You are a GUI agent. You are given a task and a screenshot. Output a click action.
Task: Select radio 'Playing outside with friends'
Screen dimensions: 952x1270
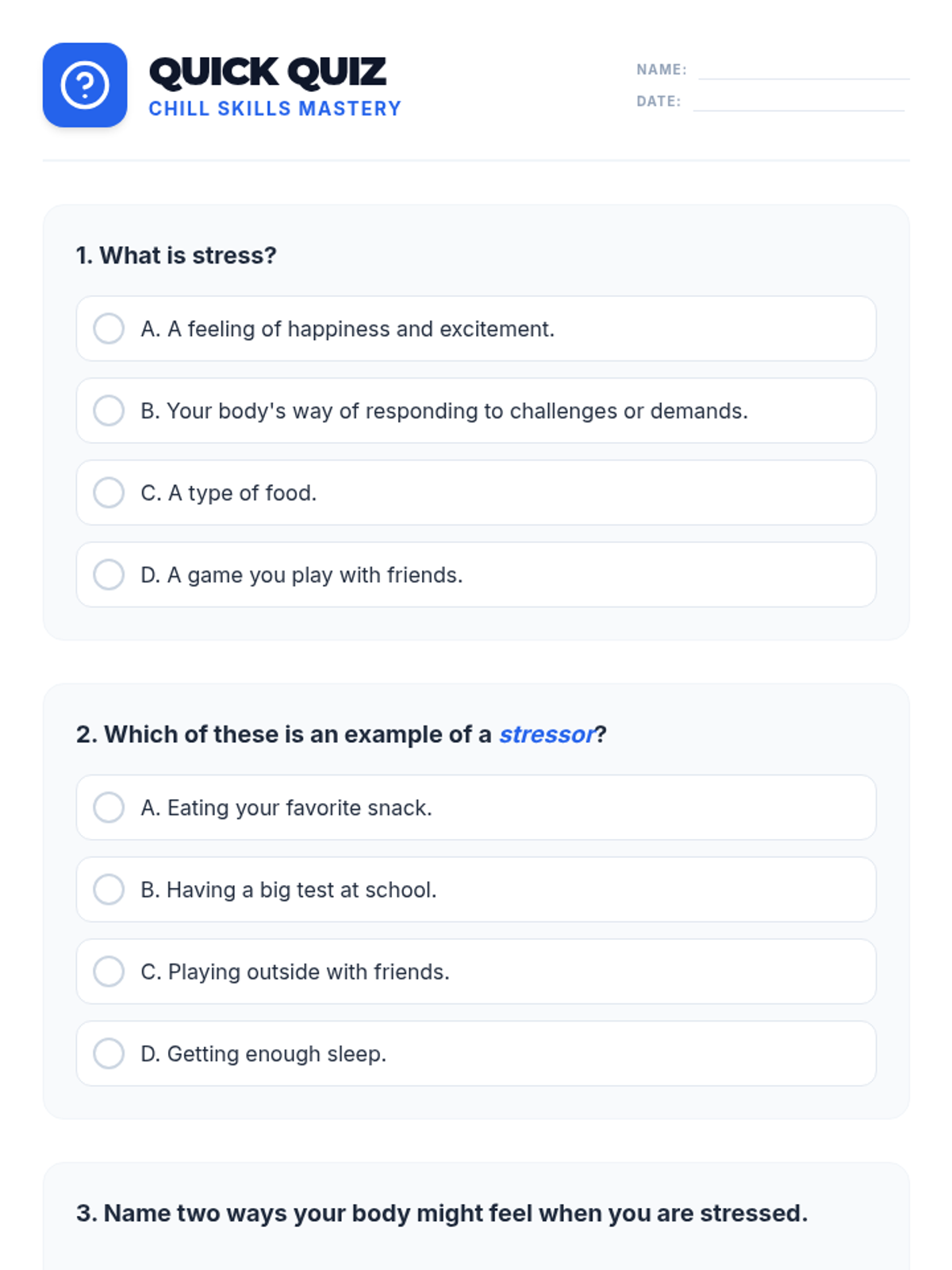point(109,972)
